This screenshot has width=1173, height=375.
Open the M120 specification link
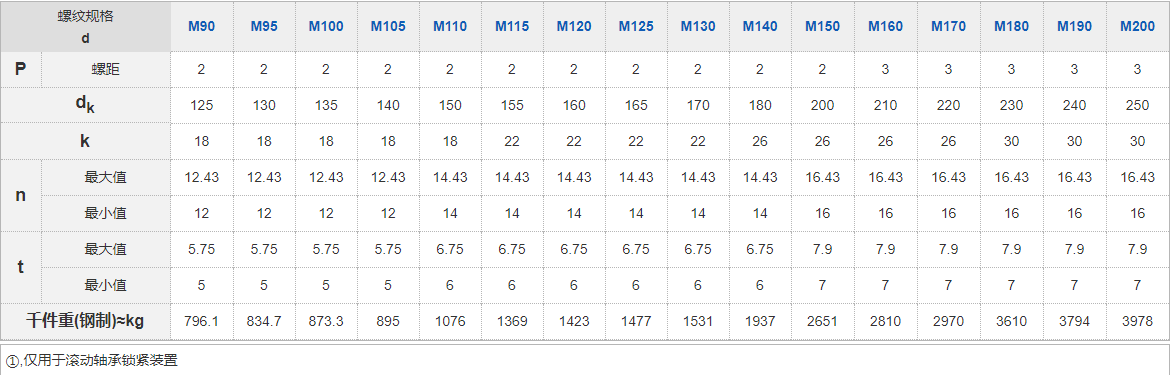(574, 26)
